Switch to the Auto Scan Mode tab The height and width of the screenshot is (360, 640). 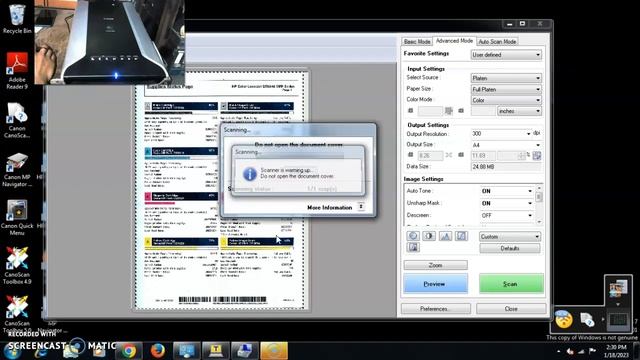click(497, 42)
